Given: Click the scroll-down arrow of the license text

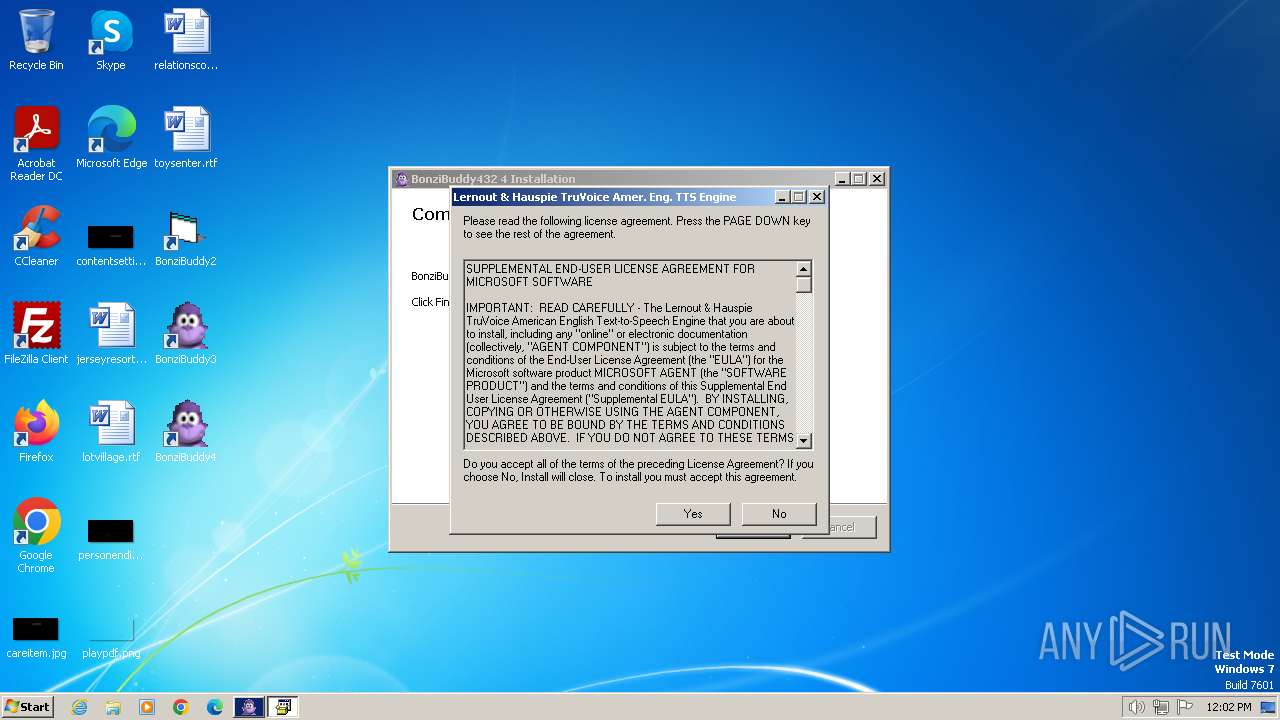Looking at the screenshot, I should coord(803,441).
